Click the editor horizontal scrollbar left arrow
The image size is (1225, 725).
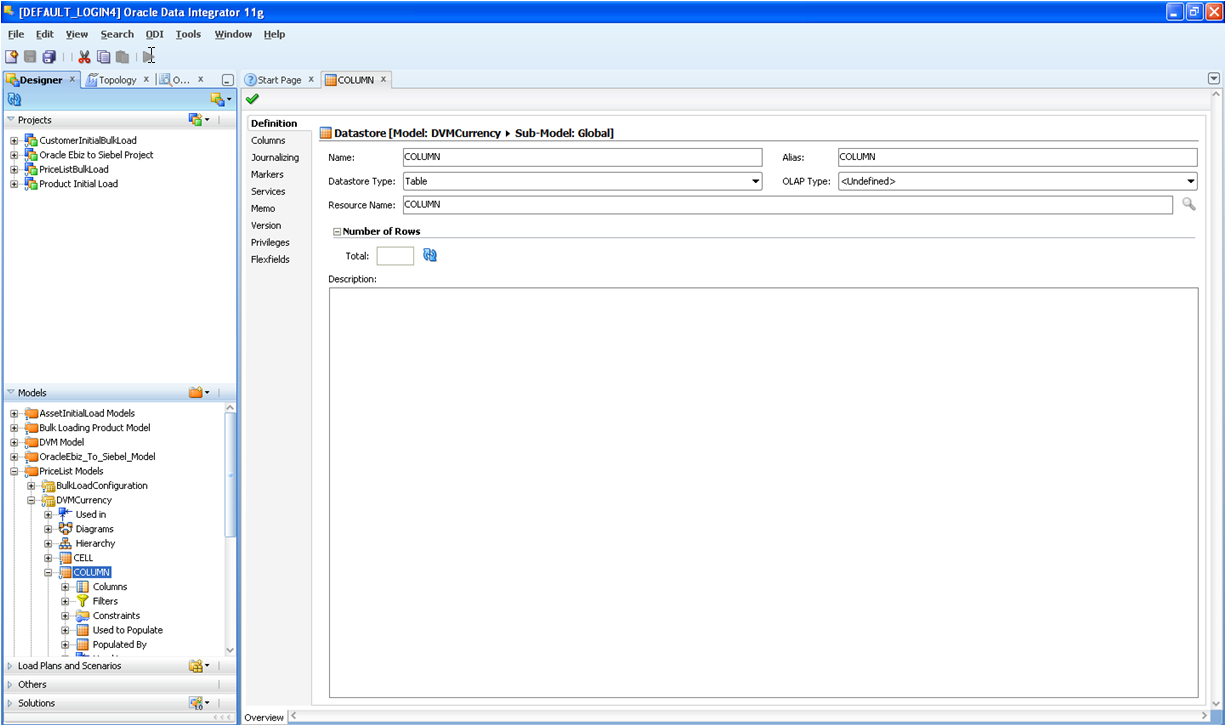point(295,717)
